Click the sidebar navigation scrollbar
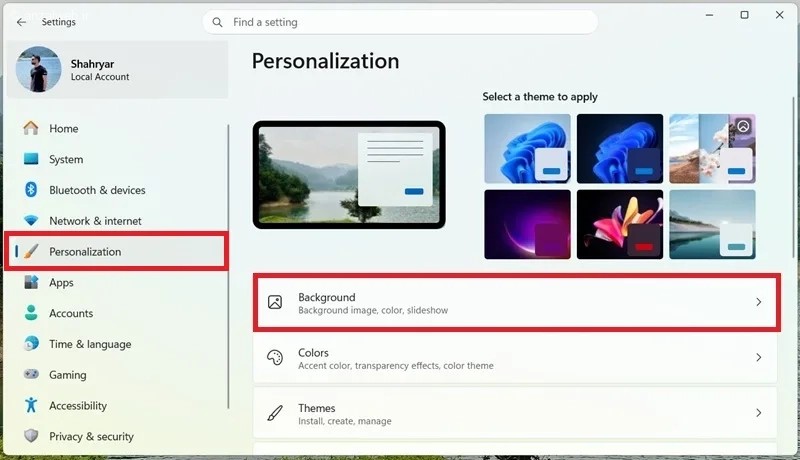Screen dimensions: 800x460 (x=228, y=265)
